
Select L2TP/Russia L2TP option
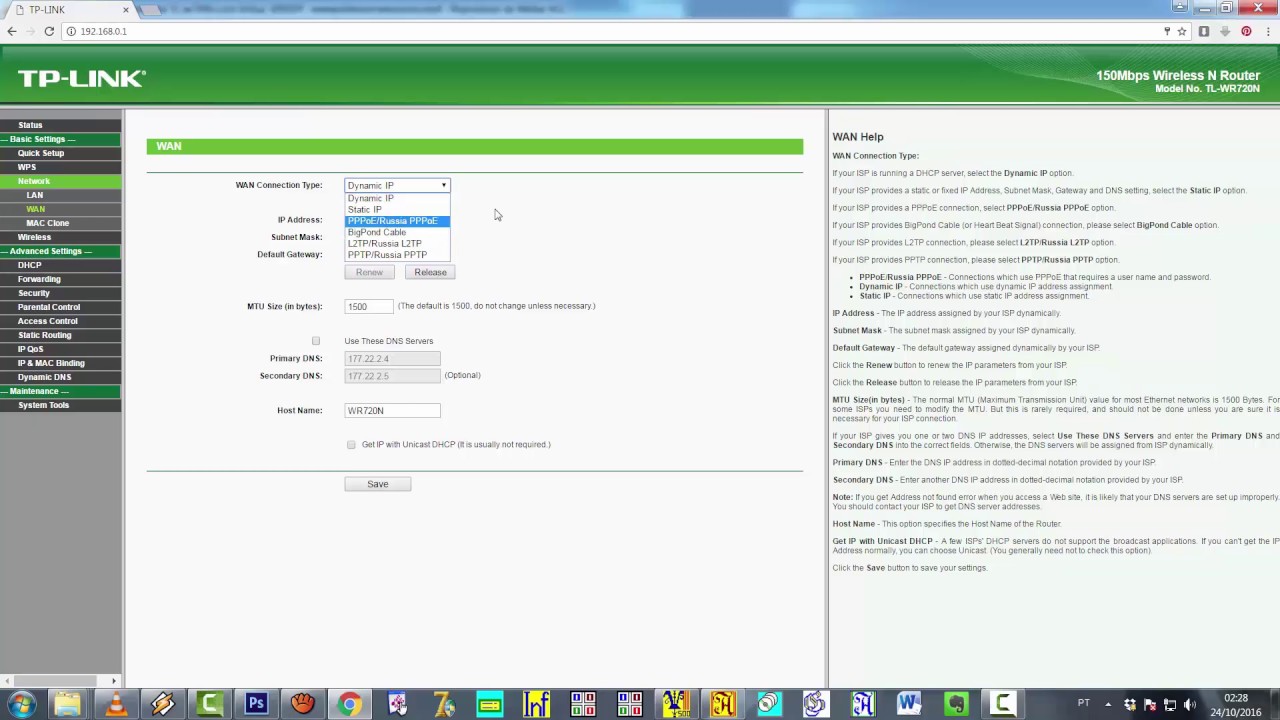[398, 243]
